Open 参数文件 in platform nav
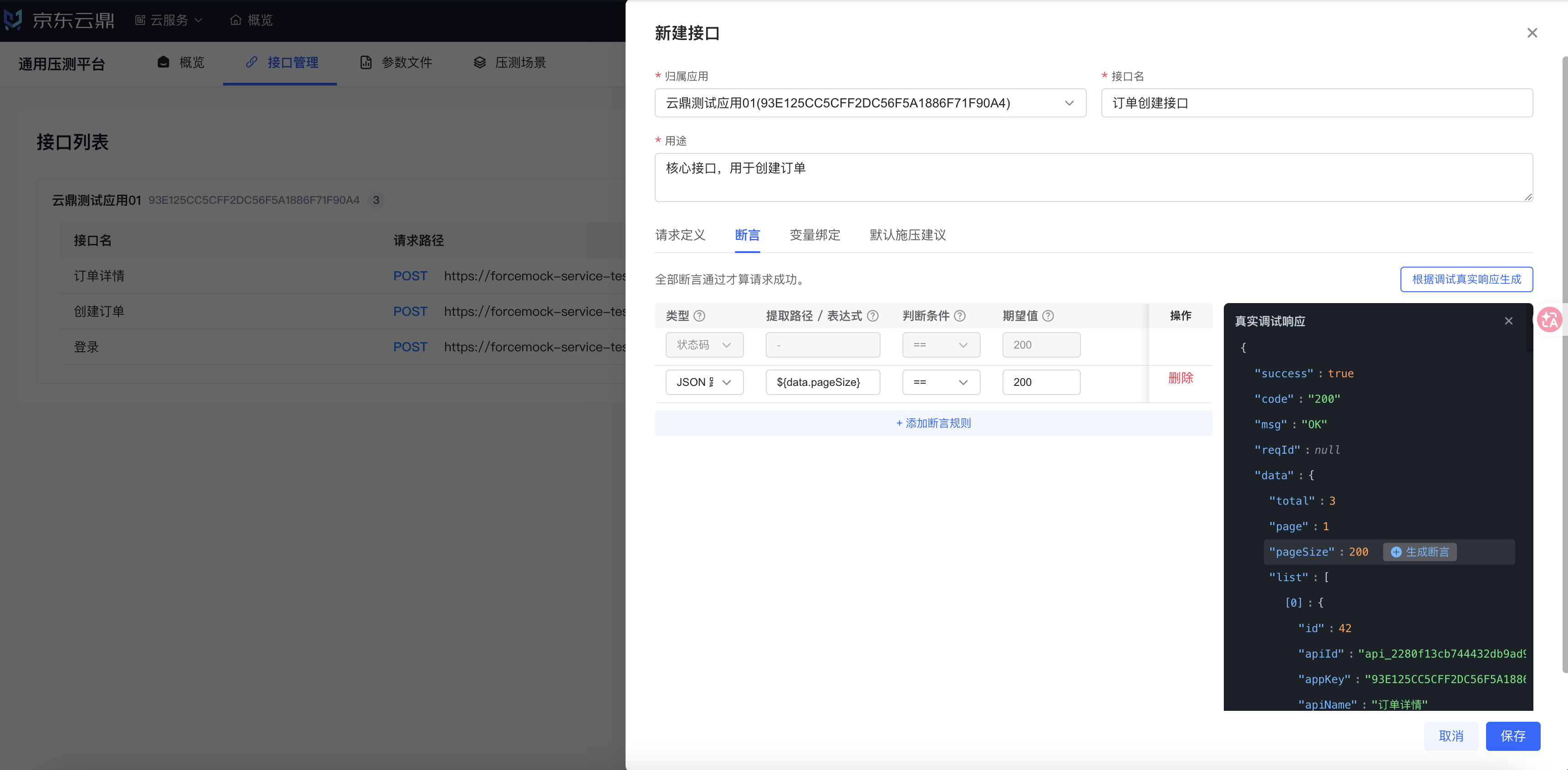 tap(396, 62)
